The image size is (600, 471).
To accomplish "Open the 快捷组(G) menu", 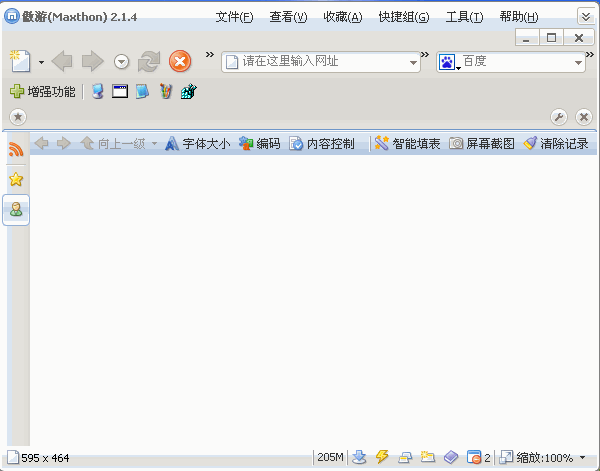I will (x=404, y=17).
